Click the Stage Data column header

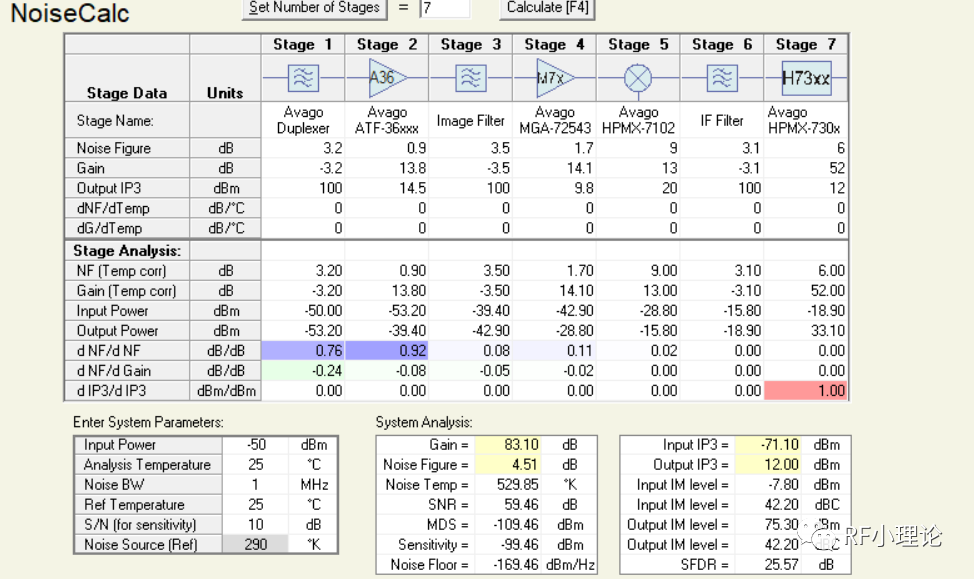pyautogui.click(x=127, y=78)
